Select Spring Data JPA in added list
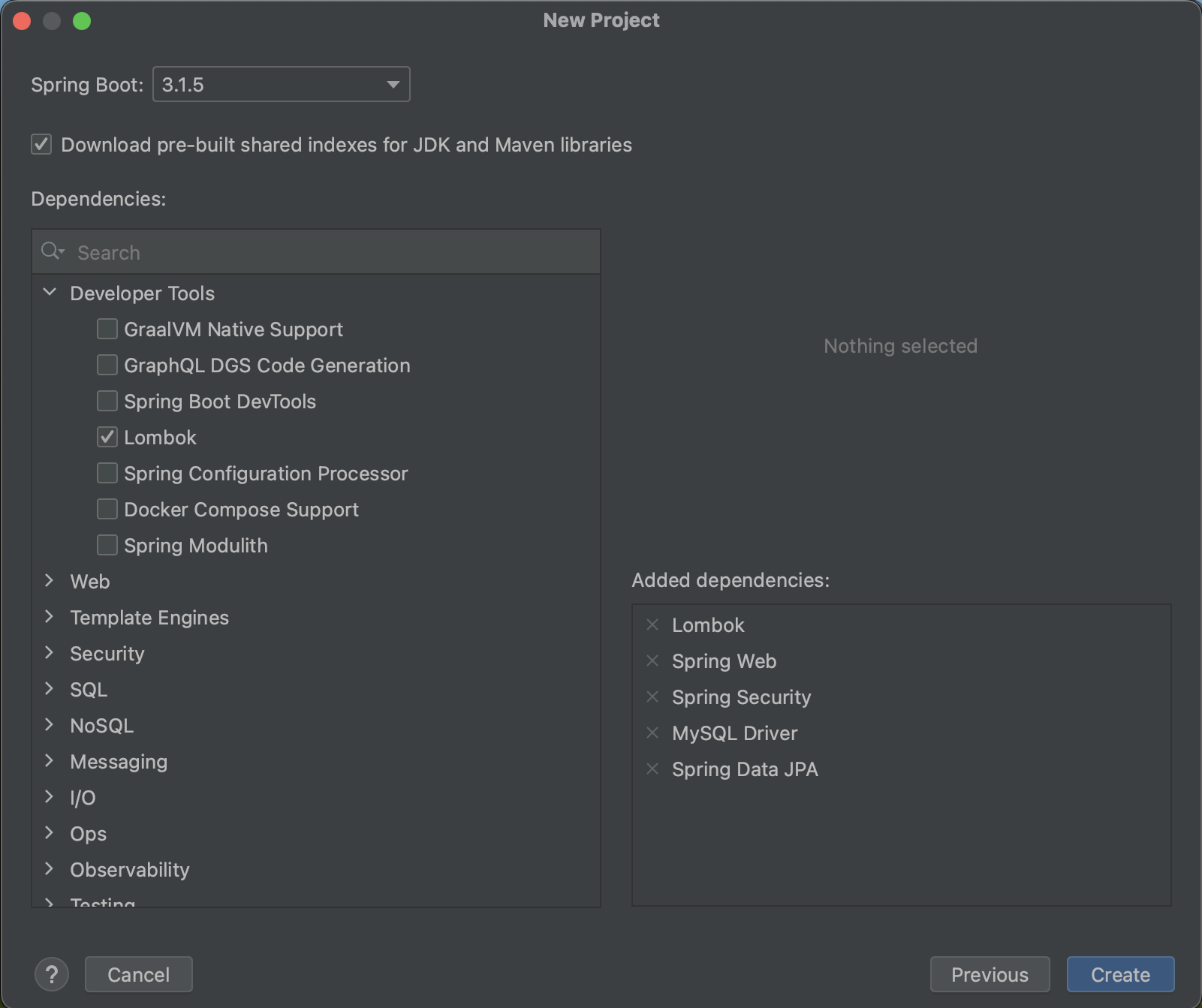This screenshot has height=1008, width=1202. pyautogui.click(x=745, y=769)
